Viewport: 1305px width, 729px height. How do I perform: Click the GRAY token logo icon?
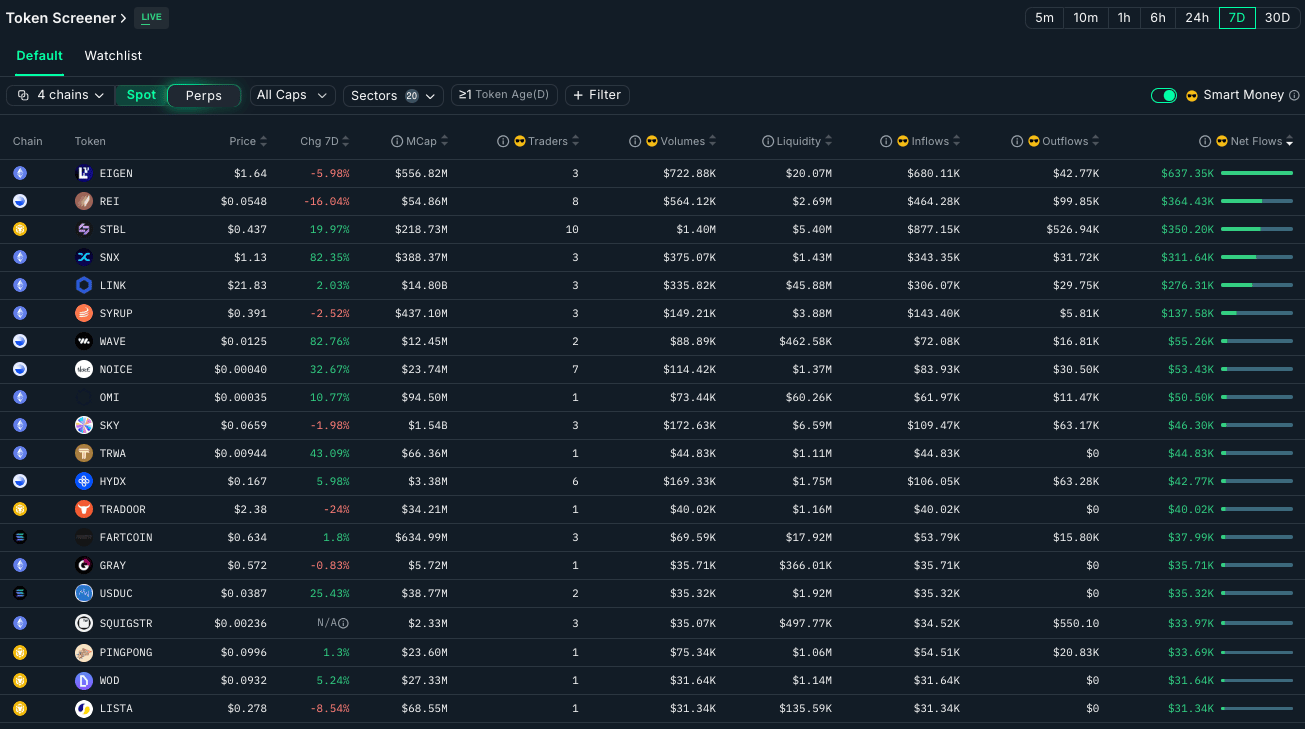[84, 565]
